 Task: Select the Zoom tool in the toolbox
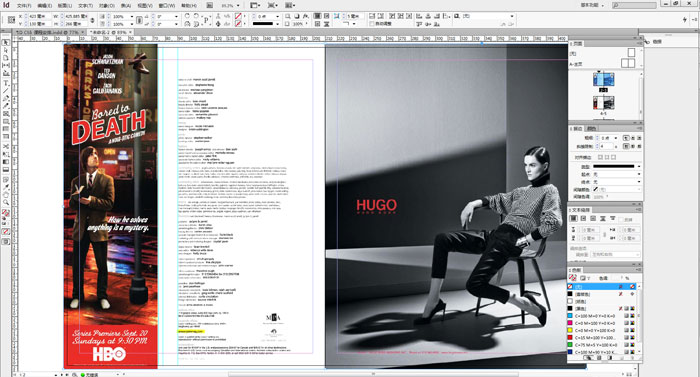click(5, 203)
